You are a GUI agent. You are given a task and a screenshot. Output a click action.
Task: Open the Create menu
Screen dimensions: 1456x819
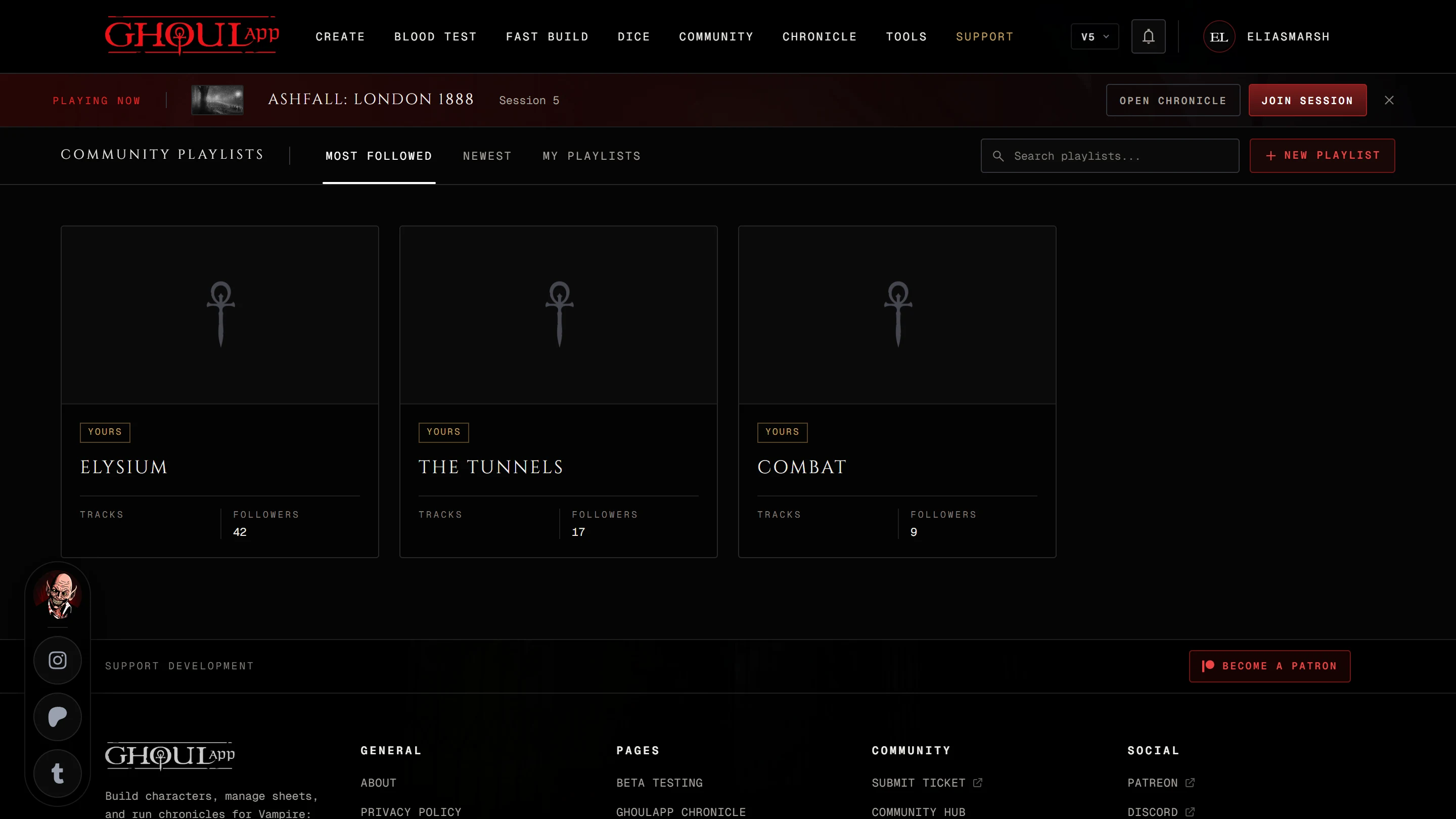(x=340, y=37)
